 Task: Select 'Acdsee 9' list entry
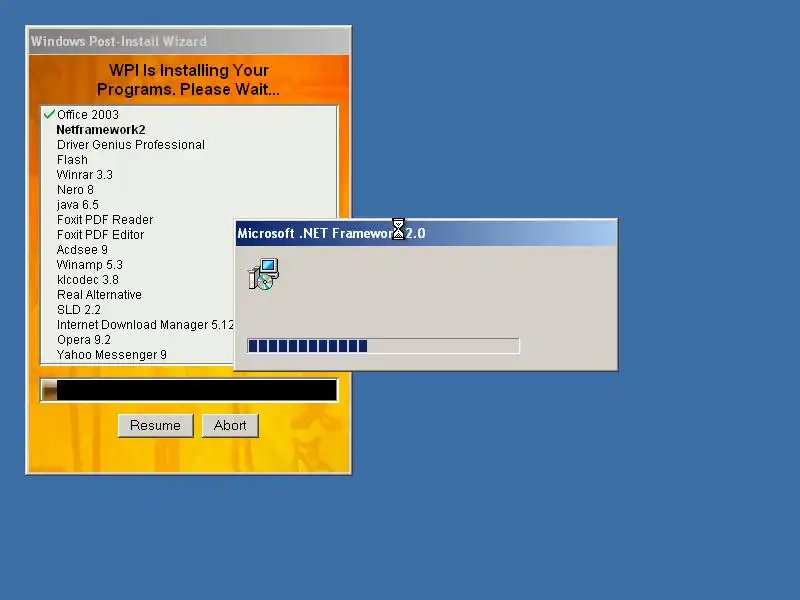[x=82, y=249]
